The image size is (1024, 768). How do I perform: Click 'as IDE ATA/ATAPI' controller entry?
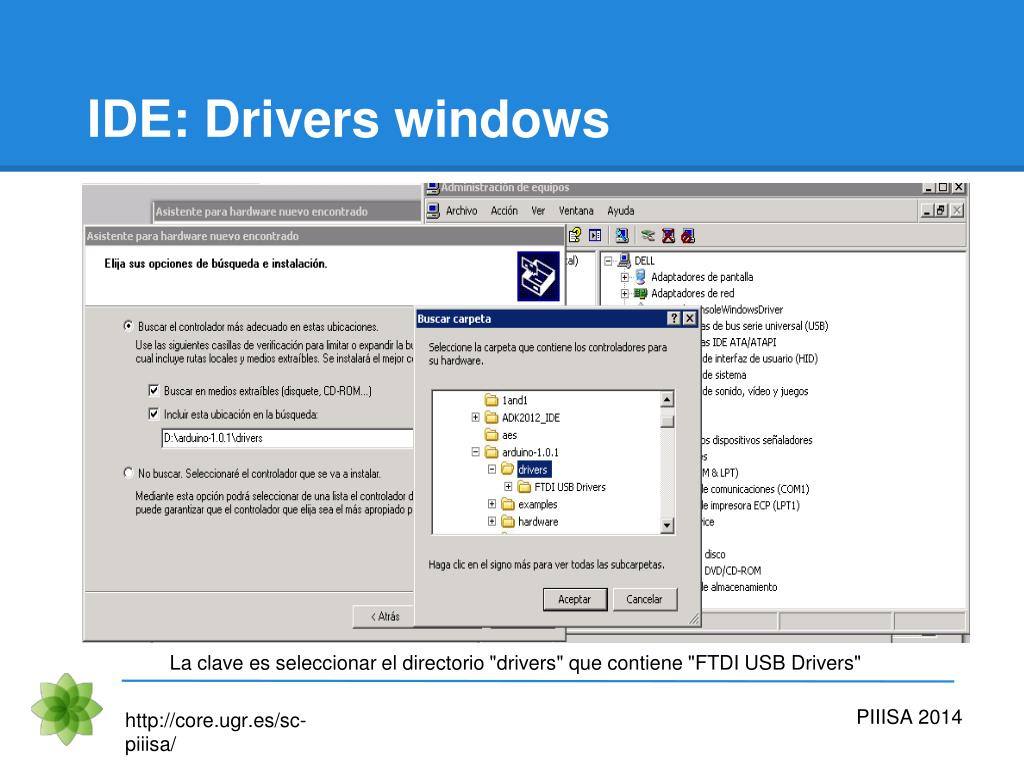tap(739, 342)
